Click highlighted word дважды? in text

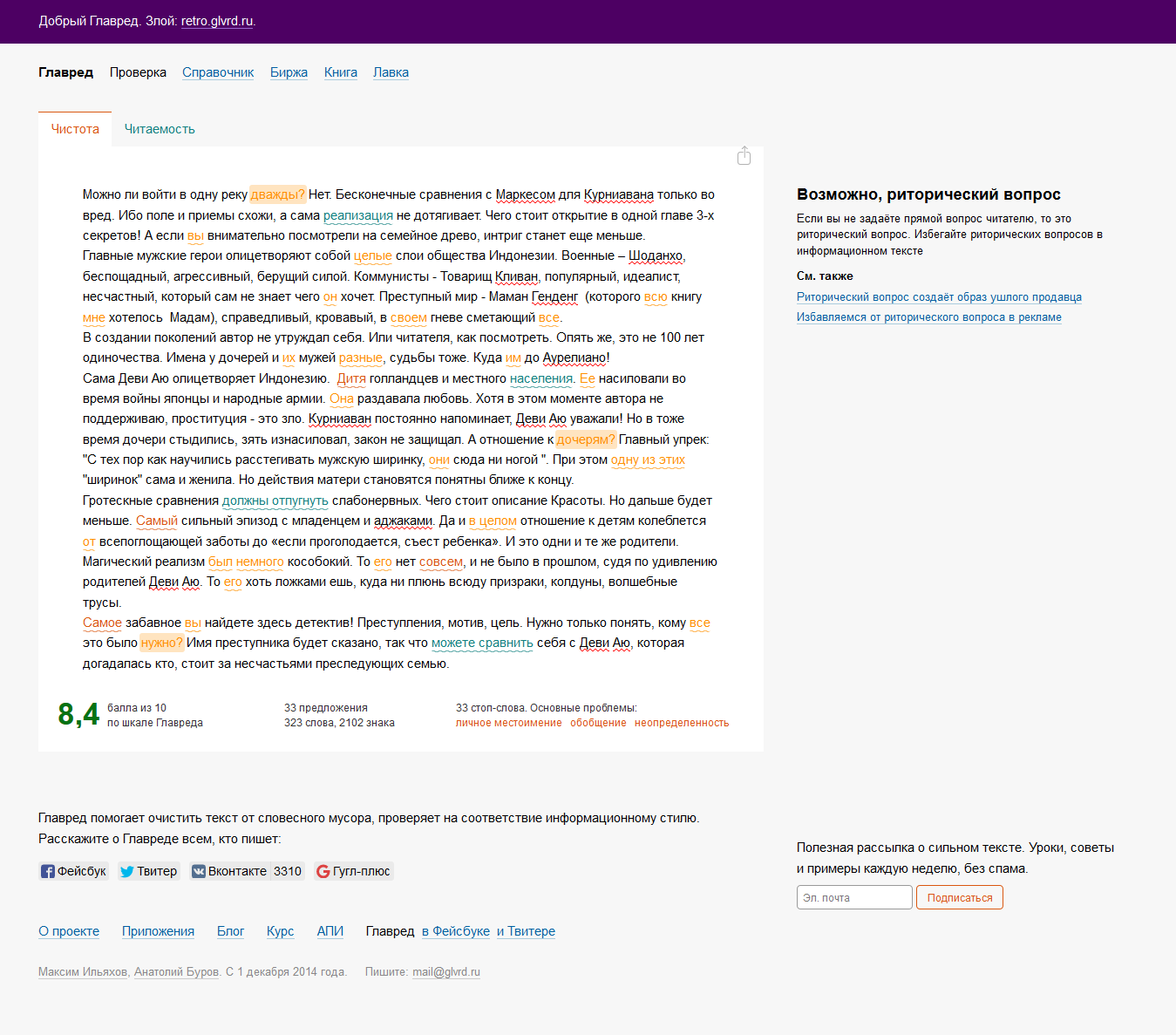277,194
